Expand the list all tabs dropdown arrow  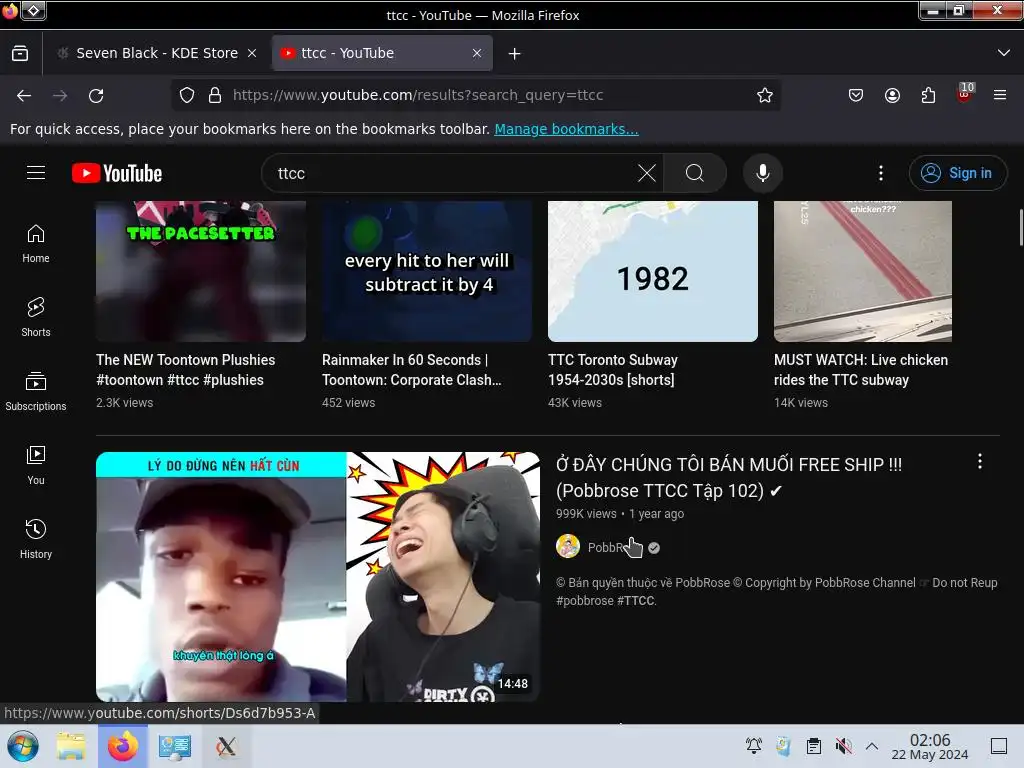coord(1004,53)
